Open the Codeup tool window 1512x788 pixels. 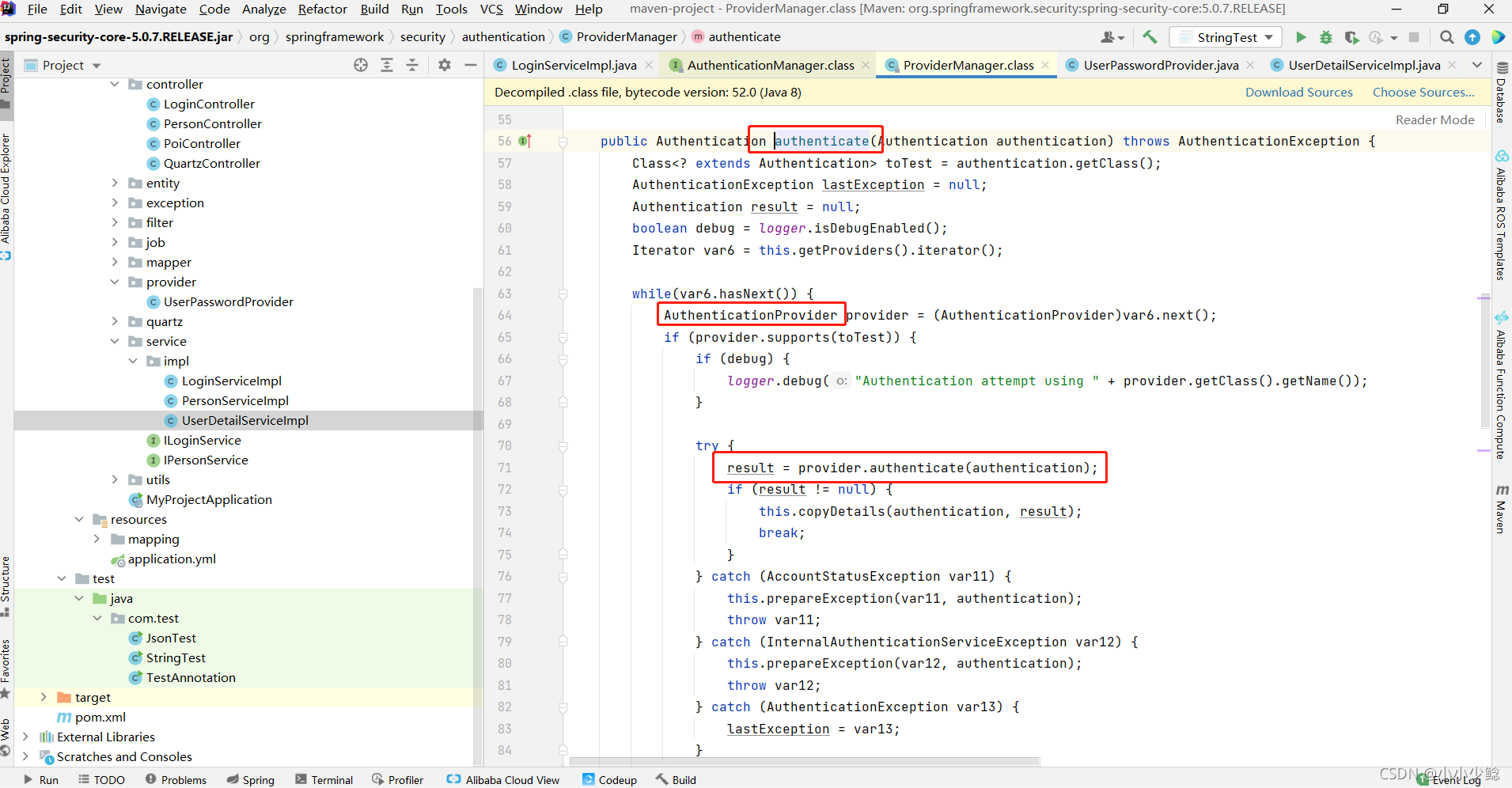[x=610, y=779]
